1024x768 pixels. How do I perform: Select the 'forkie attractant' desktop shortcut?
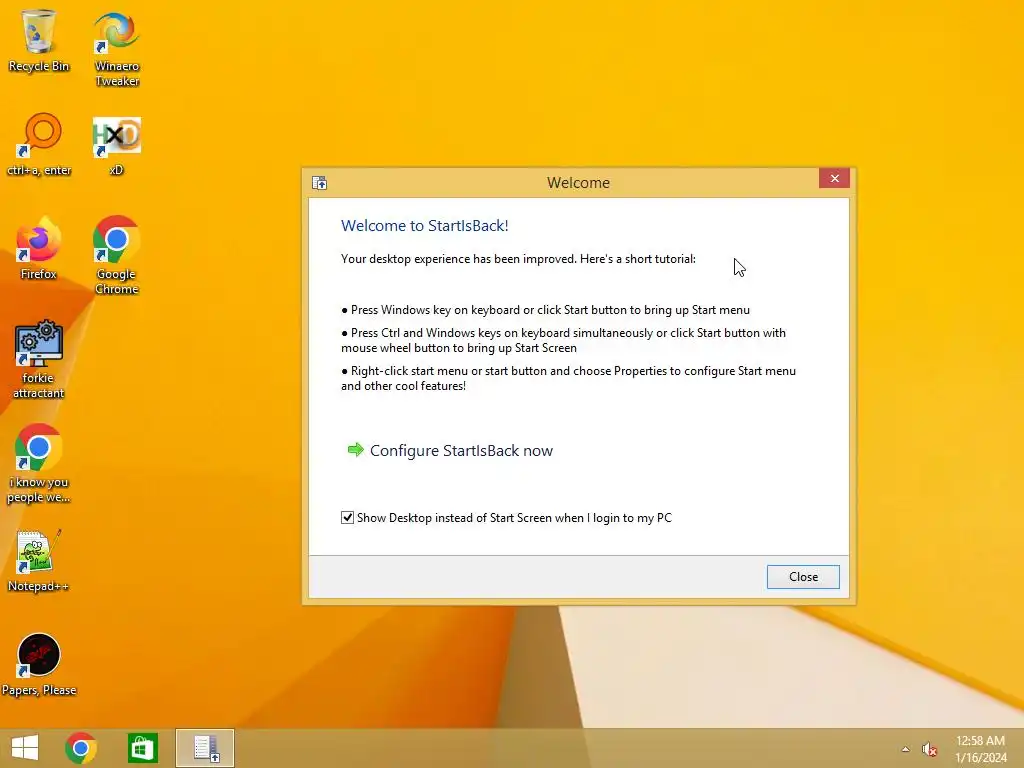point(39,359)
